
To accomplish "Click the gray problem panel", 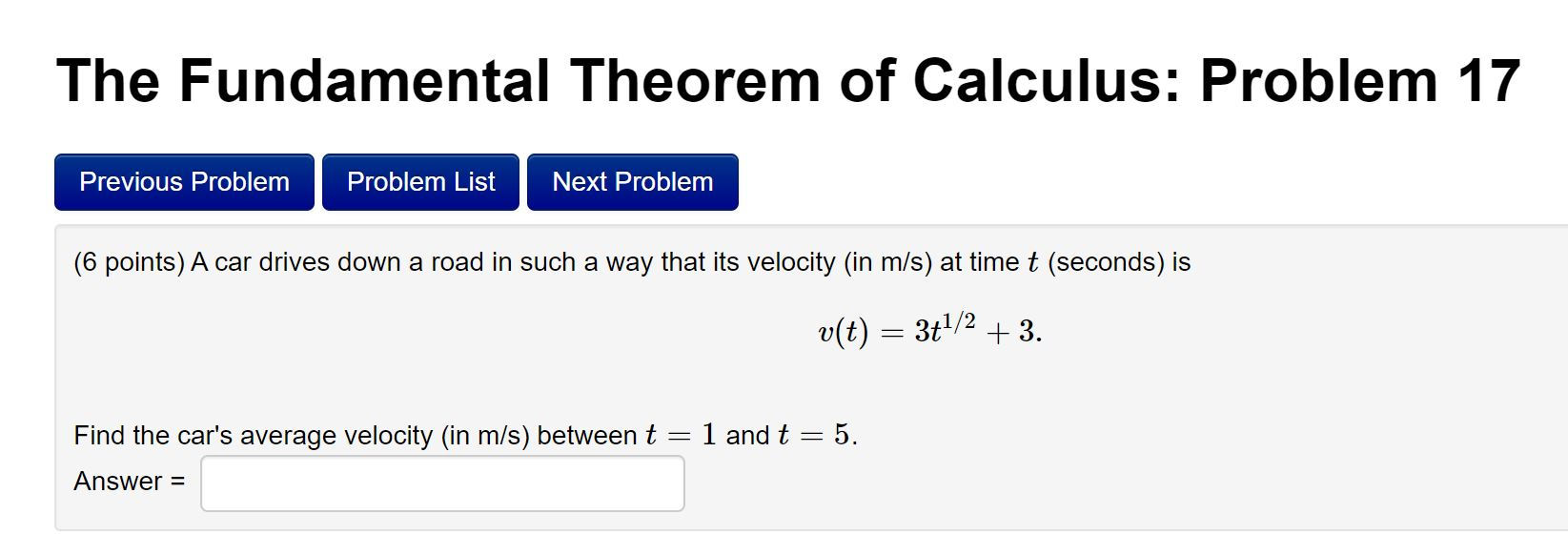I will pos(1239,381).
